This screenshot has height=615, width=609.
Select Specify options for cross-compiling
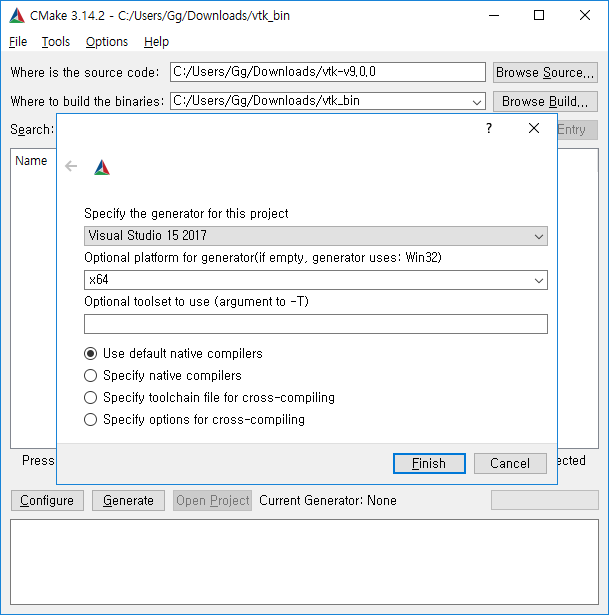tap(195, 420)
